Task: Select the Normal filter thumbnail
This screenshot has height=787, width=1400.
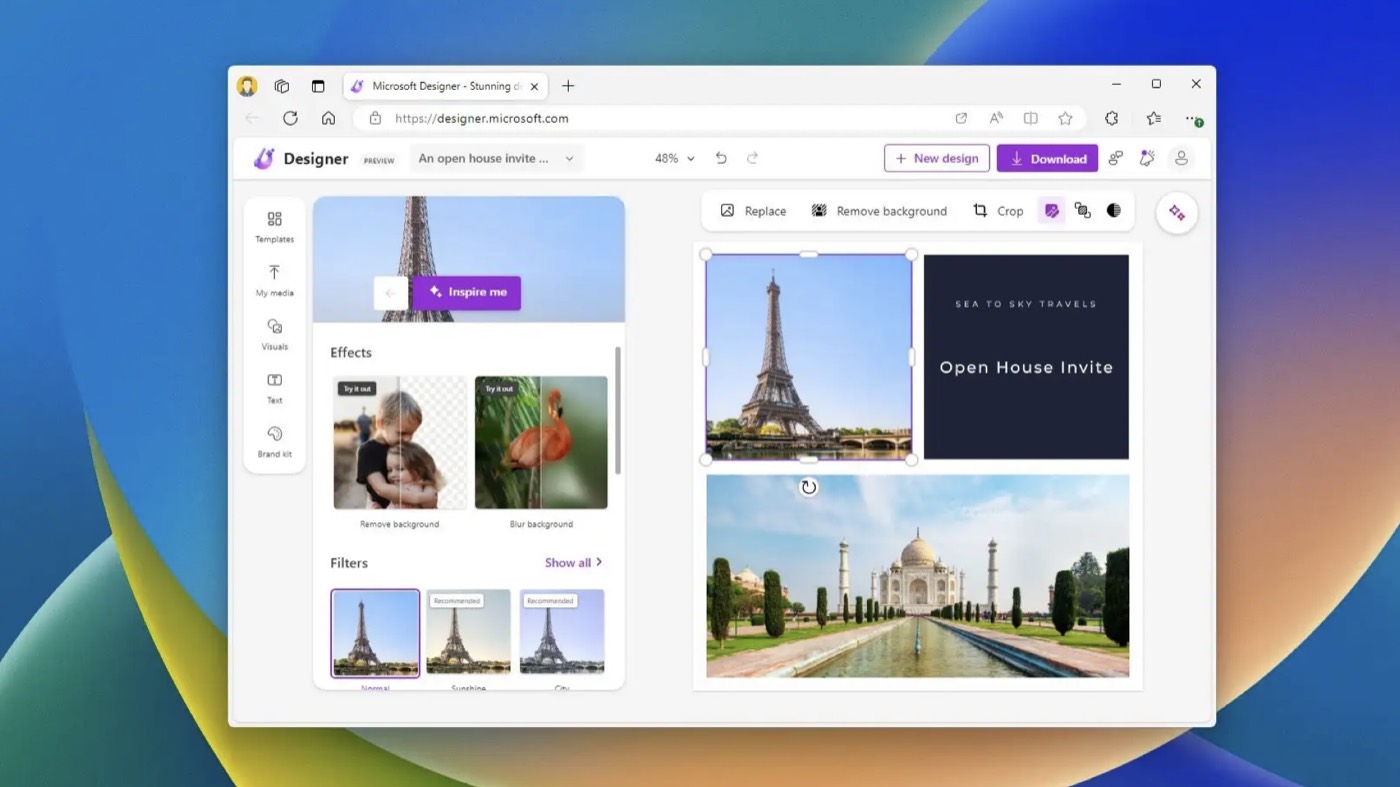Action: pyautogui.click(x=375, y=633)
